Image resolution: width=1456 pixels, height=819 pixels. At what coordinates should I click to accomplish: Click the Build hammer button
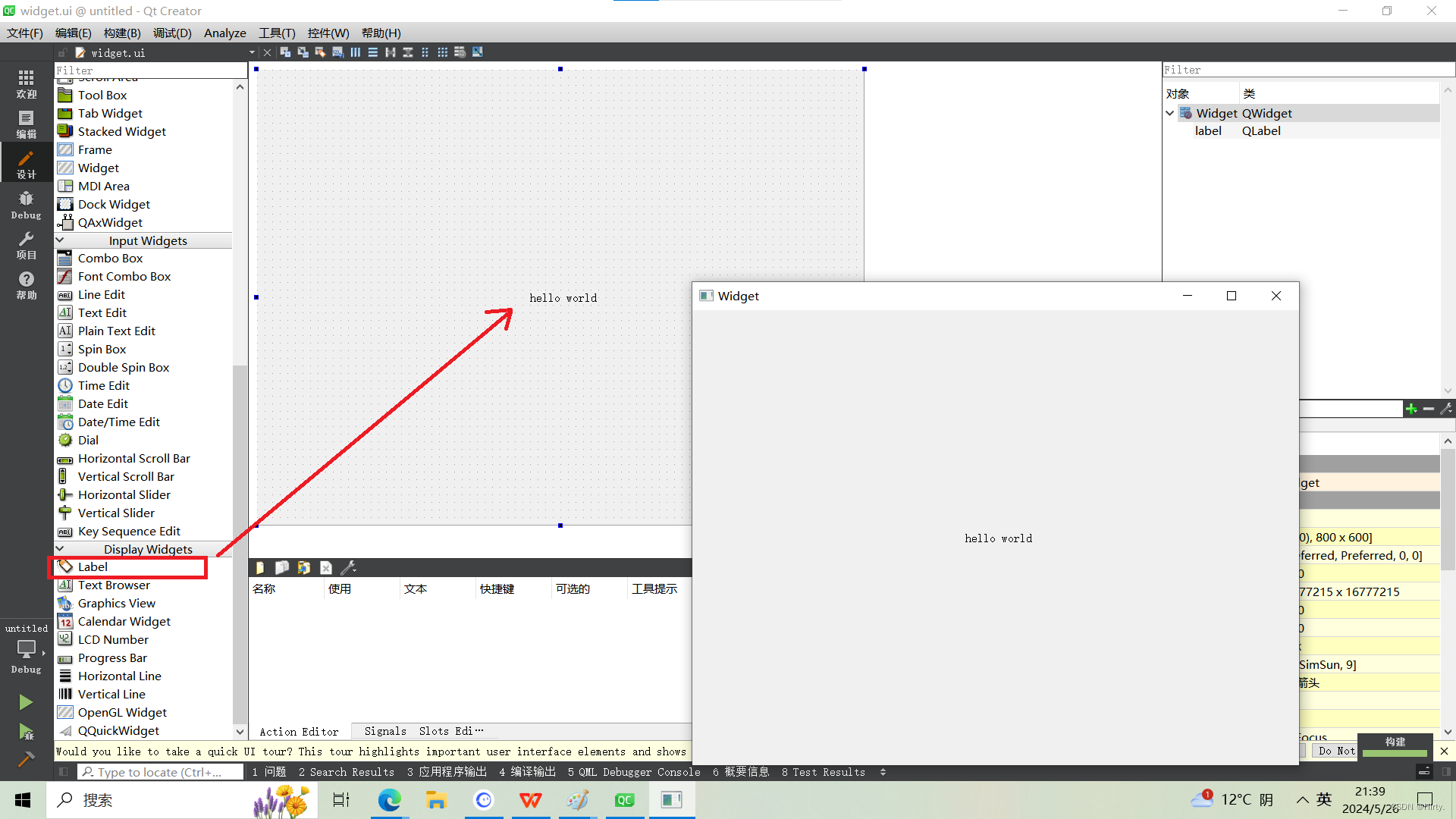click(x=26, y=758)
